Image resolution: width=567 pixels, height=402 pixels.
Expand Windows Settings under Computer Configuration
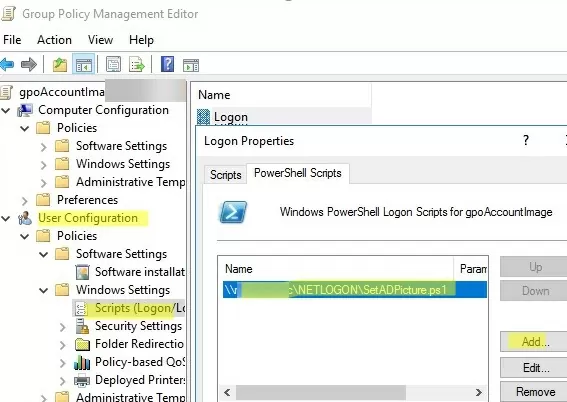pyautogui.click(x=43, y=164)
